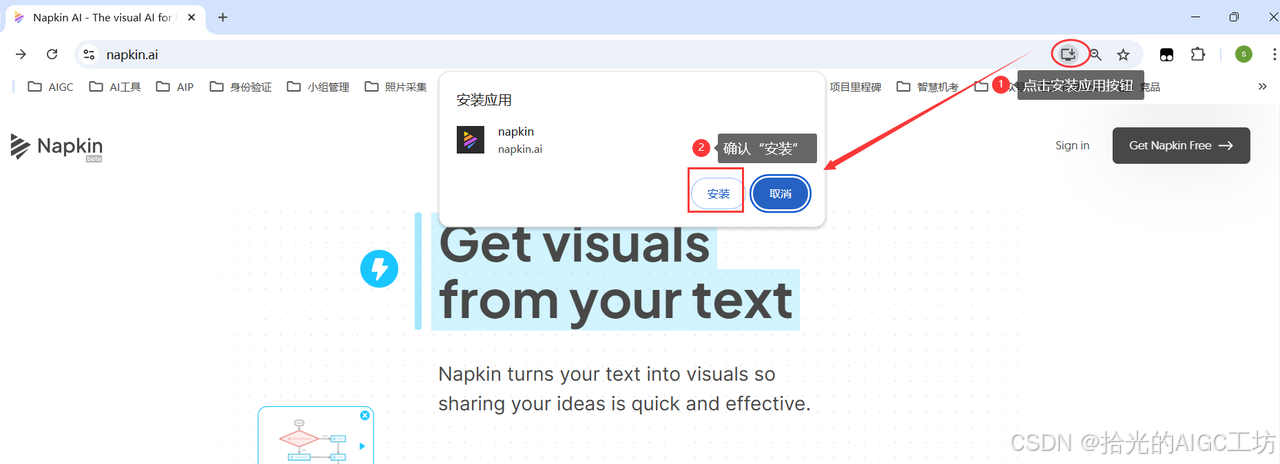Open the AIGC bookmark folder
This screenshot has width=1280, height=464.
[x=51, y=87]
